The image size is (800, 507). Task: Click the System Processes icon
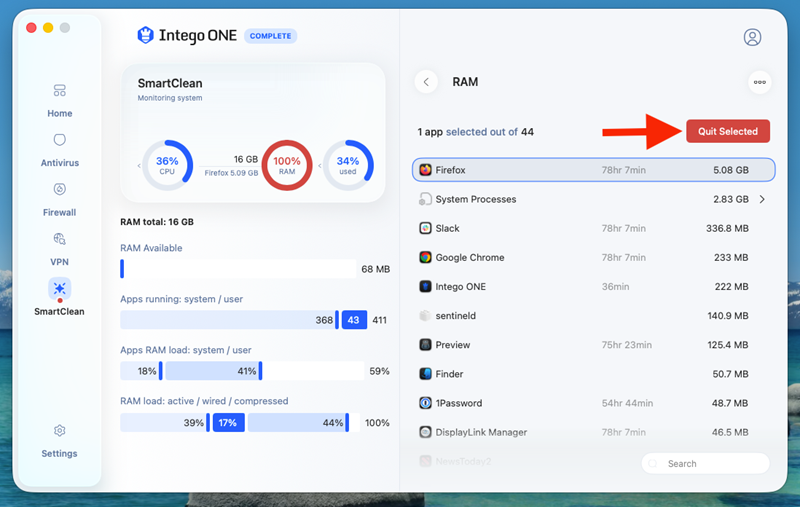[425, 199]
